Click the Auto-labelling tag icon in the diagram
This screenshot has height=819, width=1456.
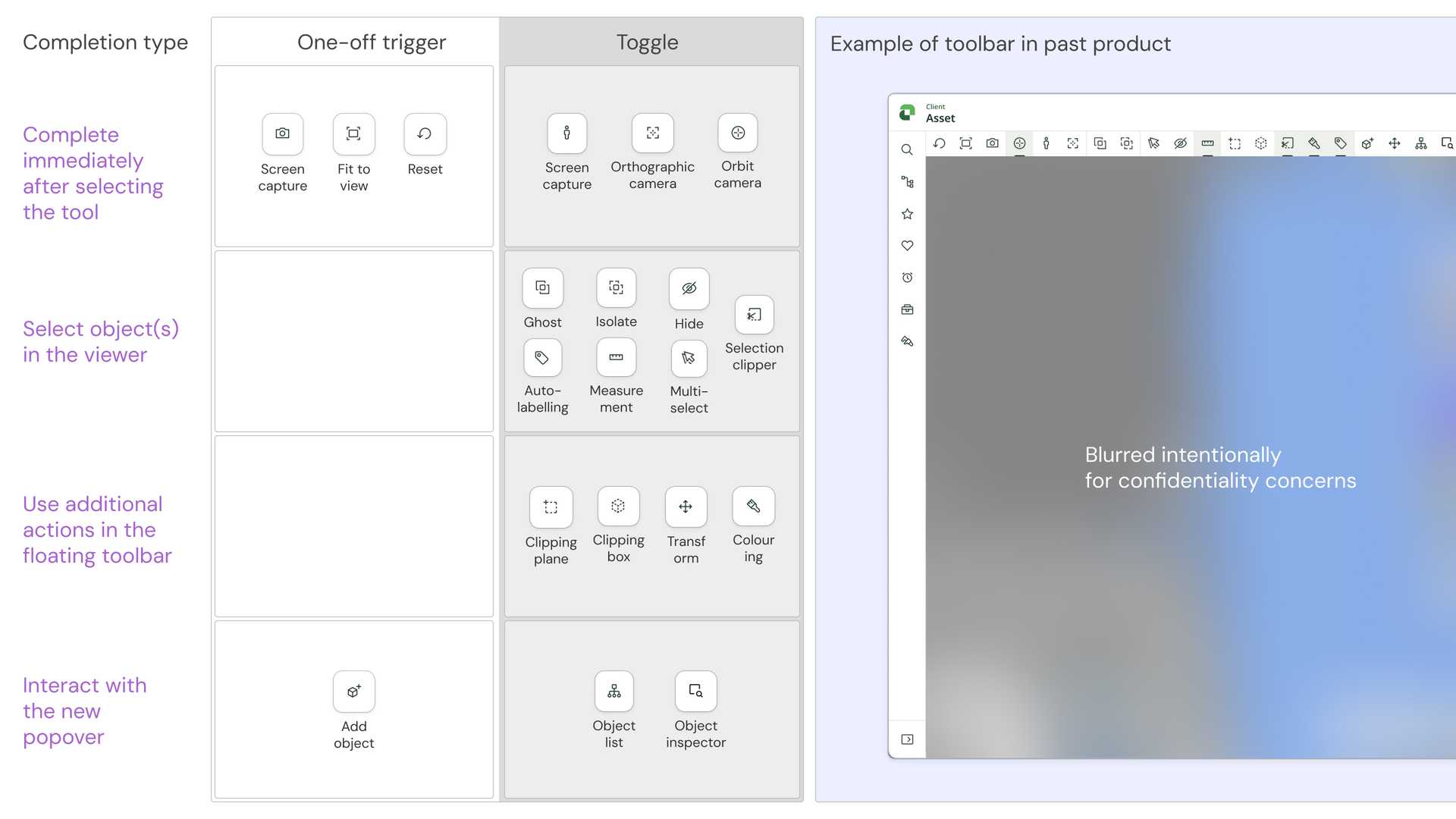coord(542,357)
